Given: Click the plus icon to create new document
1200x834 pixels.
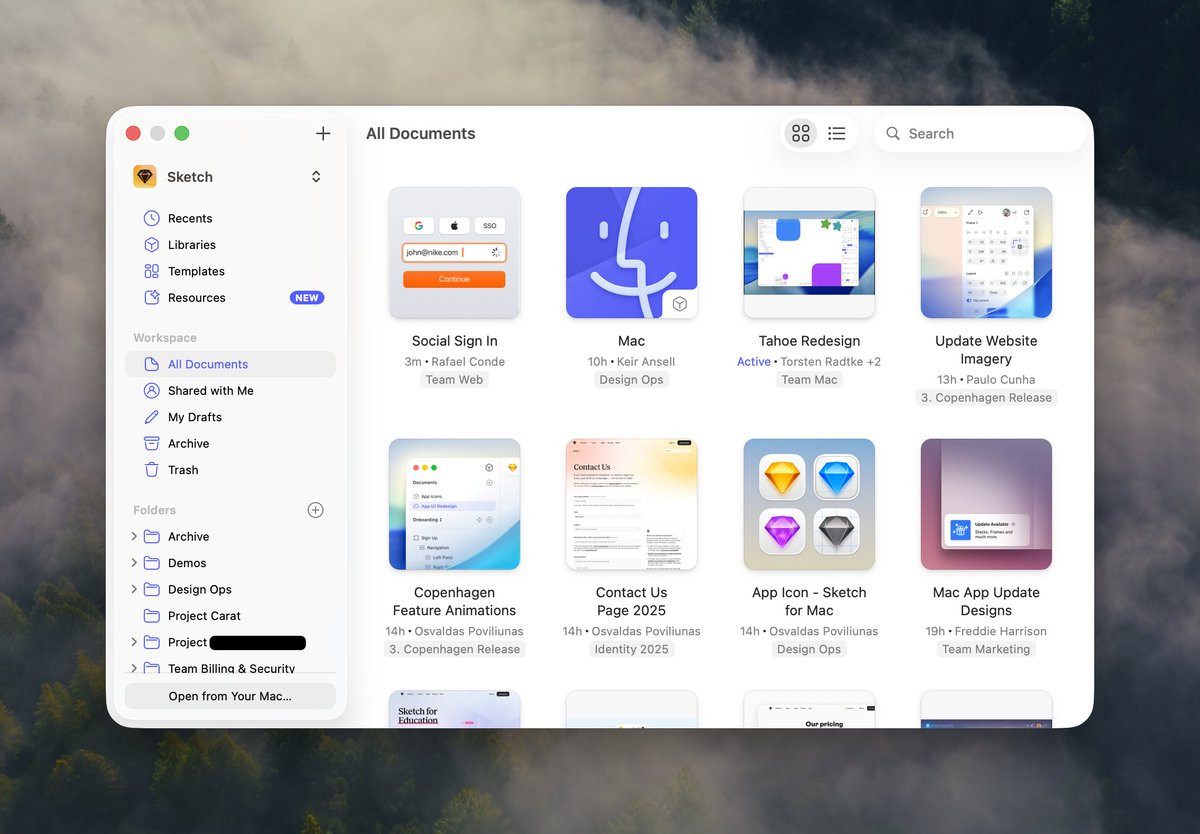Looking at the screenshot, I should coord(323,133).
